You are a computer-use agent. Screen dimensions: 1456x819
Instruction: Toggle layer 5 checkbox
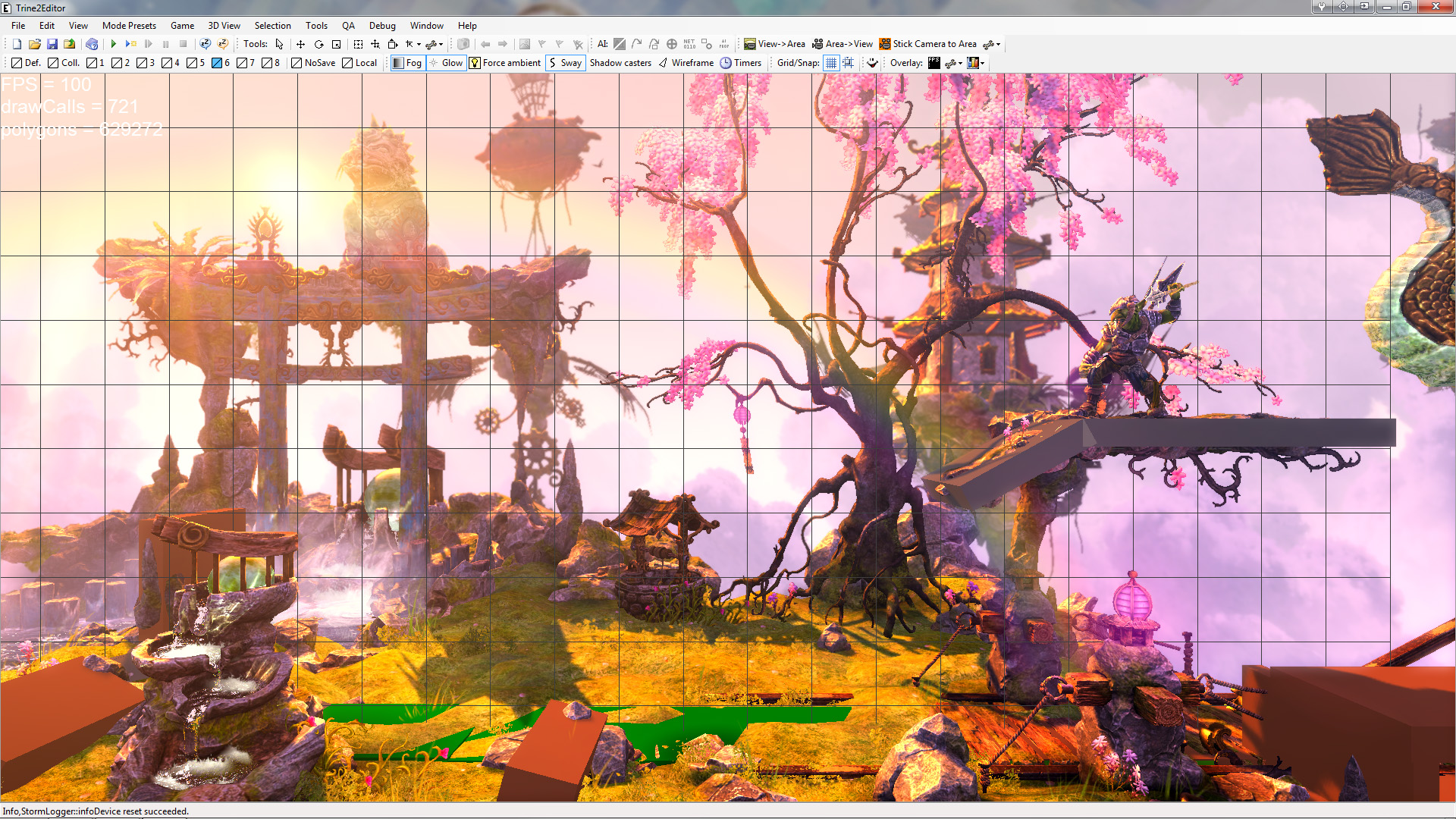[196, 63]
